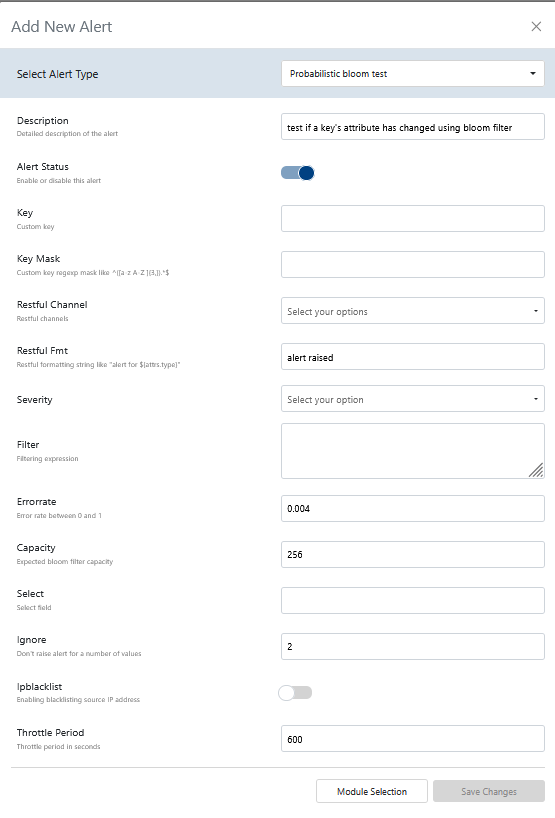Image resolution: width=555 pixels, height=818 pixels.
Task: Open the Severity option dropdown
Action: [413, 399]
